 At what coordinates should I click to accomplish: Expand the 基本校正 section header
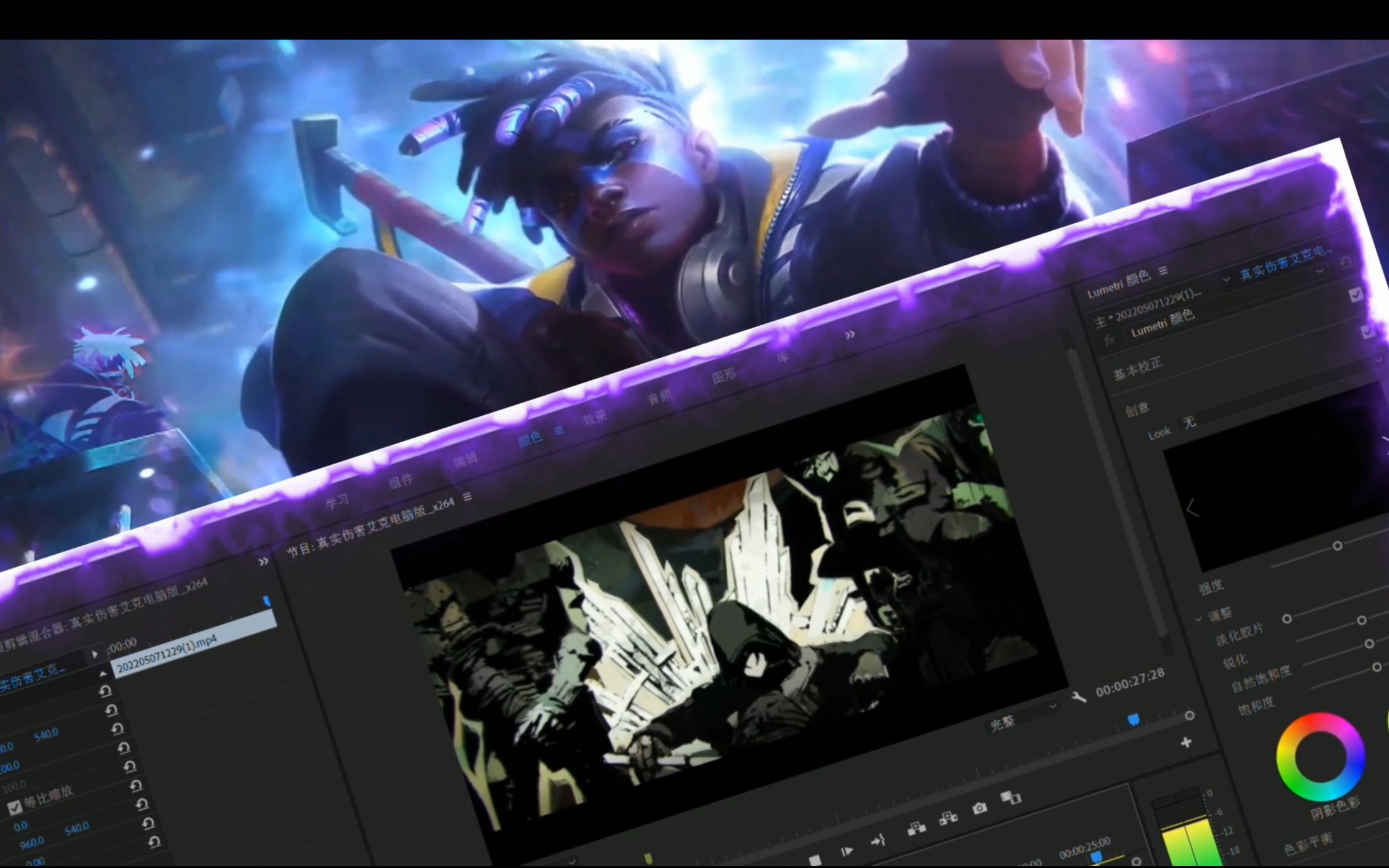pyautogui.click(x=1138, y=368)
